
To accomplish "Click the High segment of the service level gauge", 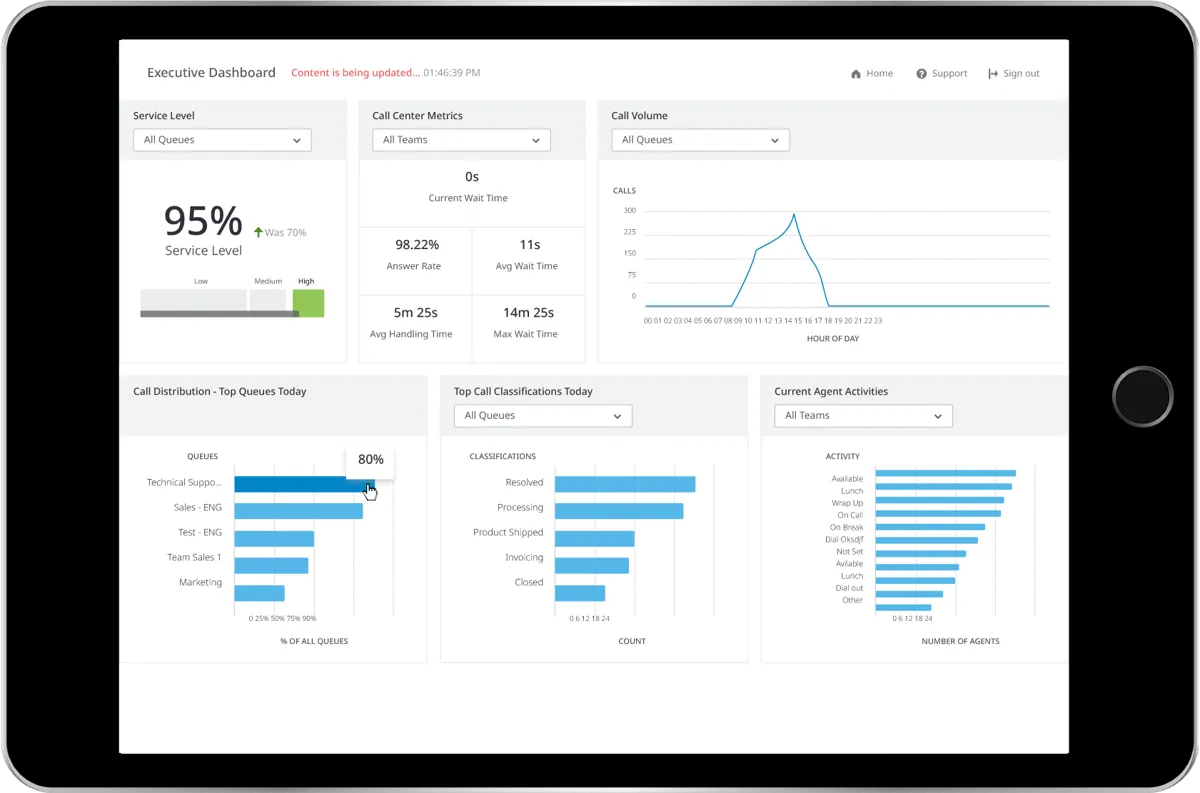I will coord(308,302).
